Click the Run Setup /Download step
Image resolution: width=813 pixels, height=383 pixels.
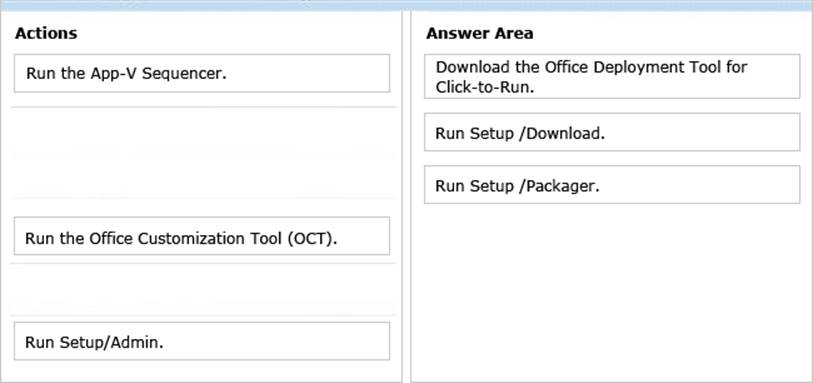[x=612, y=132]
